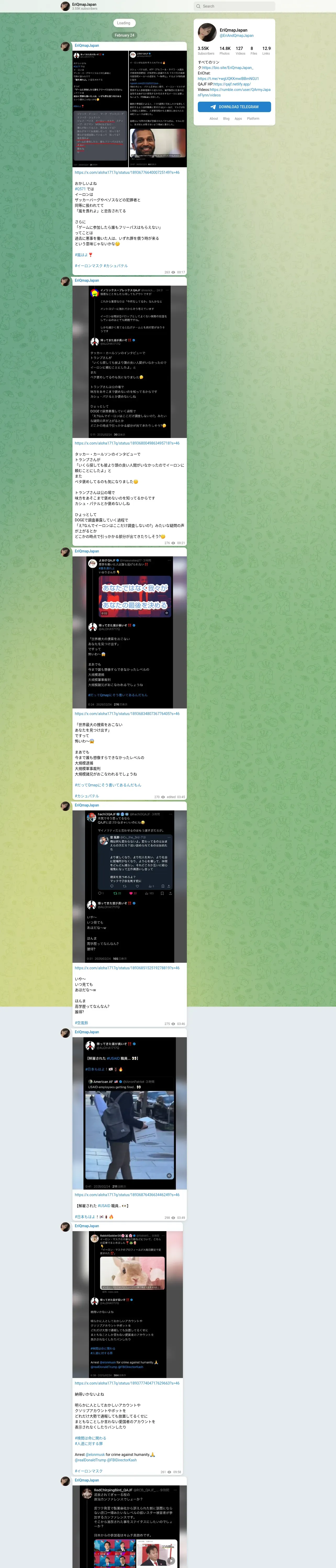This screenshot has width=336, height=1568.
Task: Open the x.com link ending 192788197?s=46
Action: click(x=127, y=968)
